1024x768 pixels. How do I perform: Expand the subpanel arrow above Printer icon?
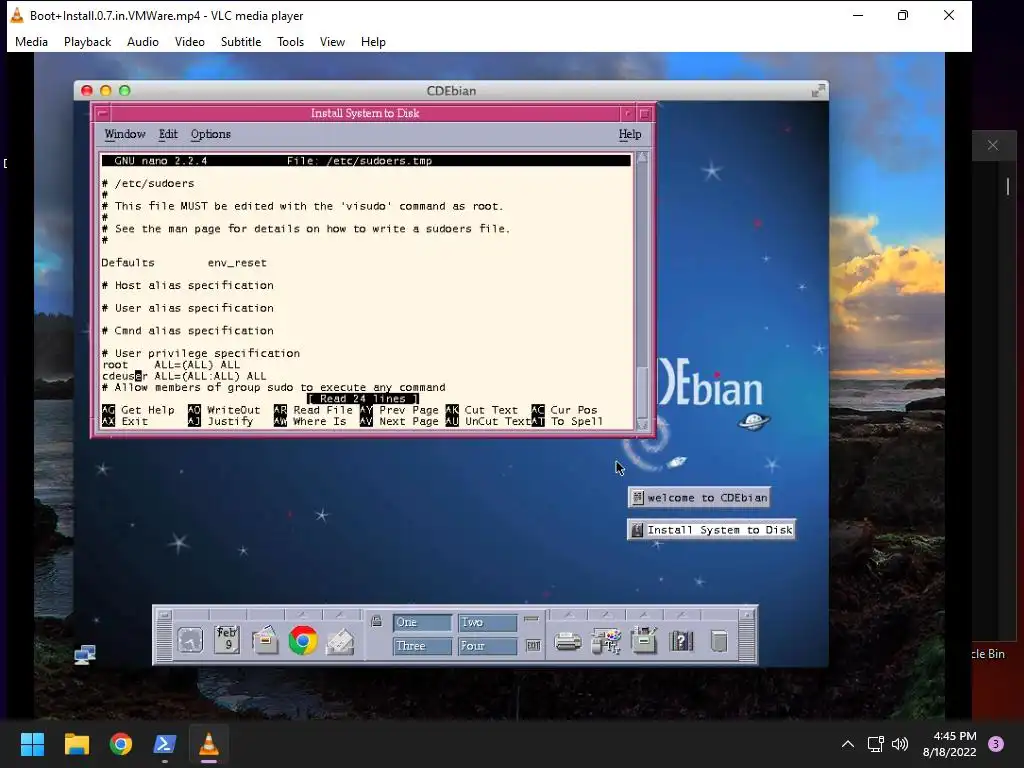568,615
